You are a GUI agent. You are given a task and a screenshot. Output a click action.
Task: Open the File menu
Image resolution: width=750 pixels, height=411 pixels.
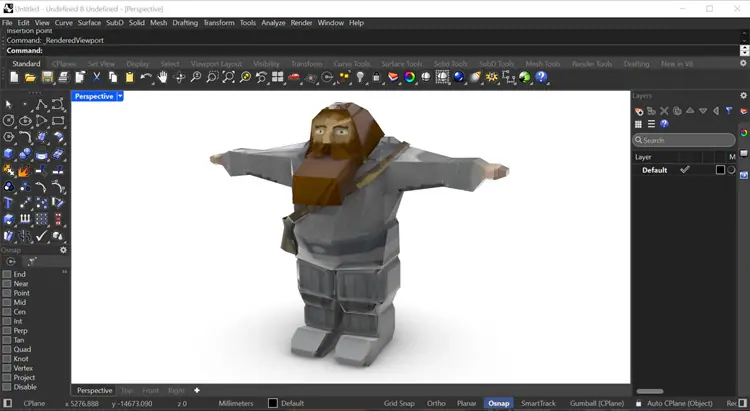pos(7,22)
